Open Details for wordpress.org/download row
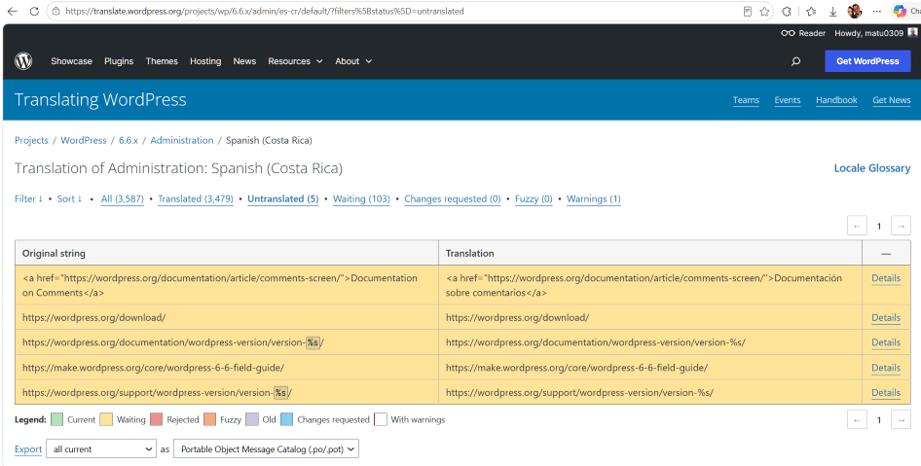 click(886, 317)
